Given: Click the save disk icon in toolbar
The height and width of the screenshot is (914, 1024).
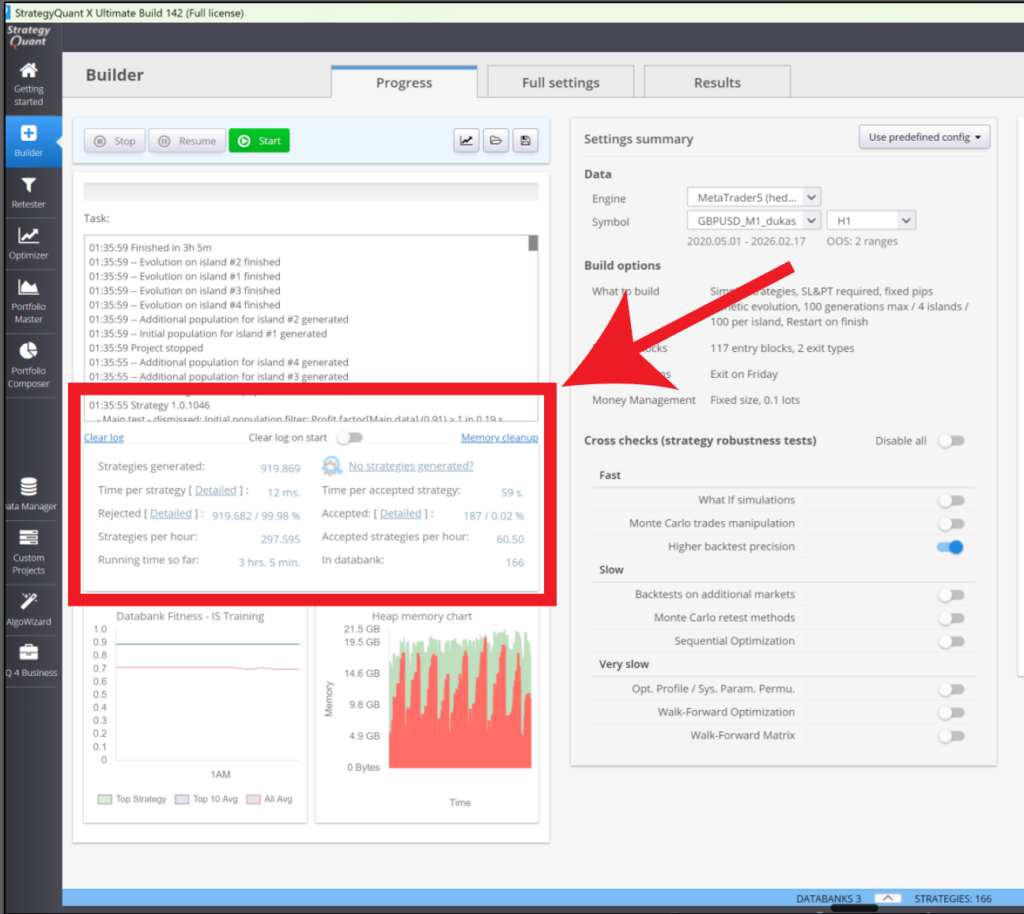Looking at the screenshot, I should click(526, 141).
